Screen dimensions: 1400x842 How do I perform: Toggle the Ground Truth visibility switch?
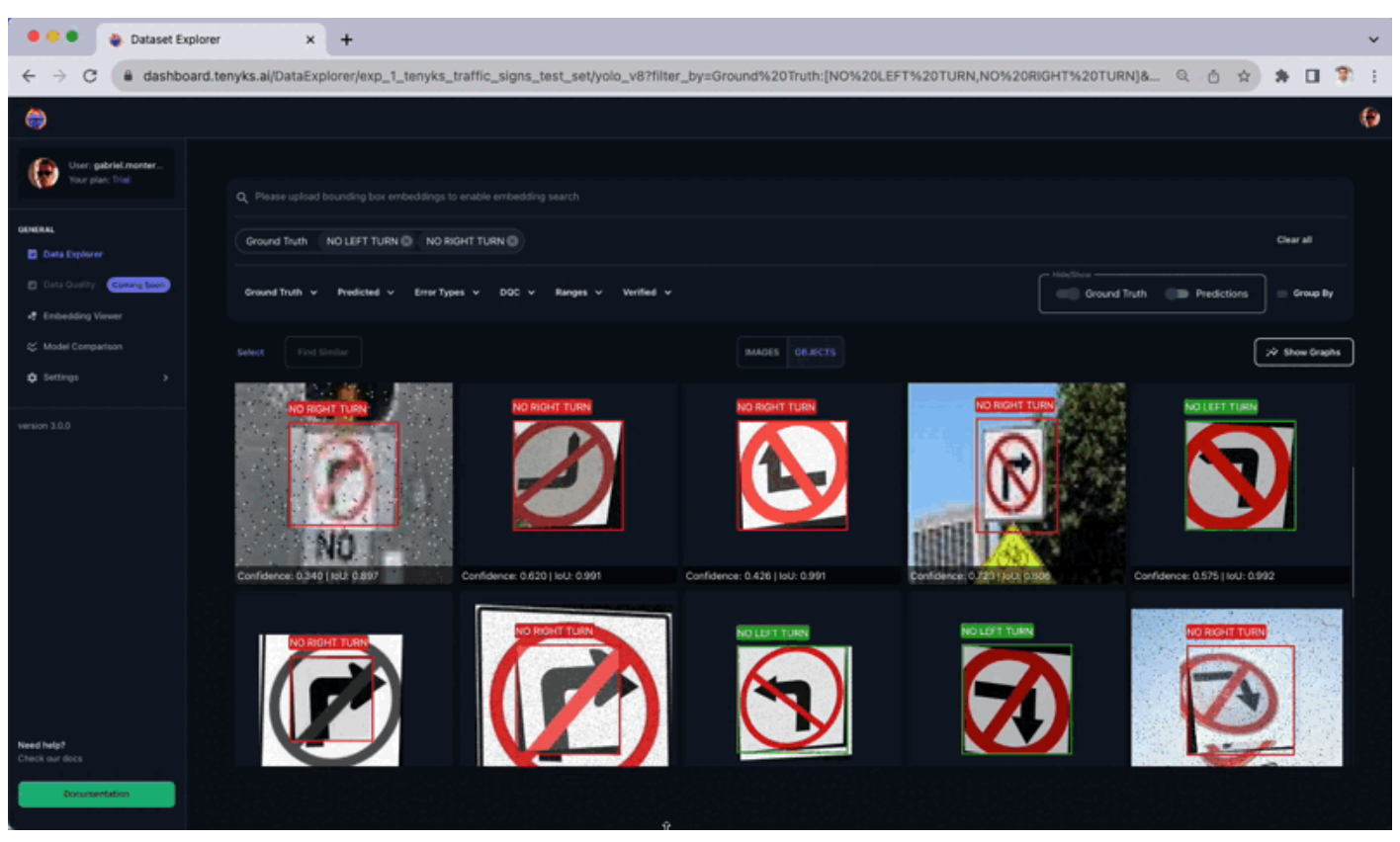pos(1067,294)
